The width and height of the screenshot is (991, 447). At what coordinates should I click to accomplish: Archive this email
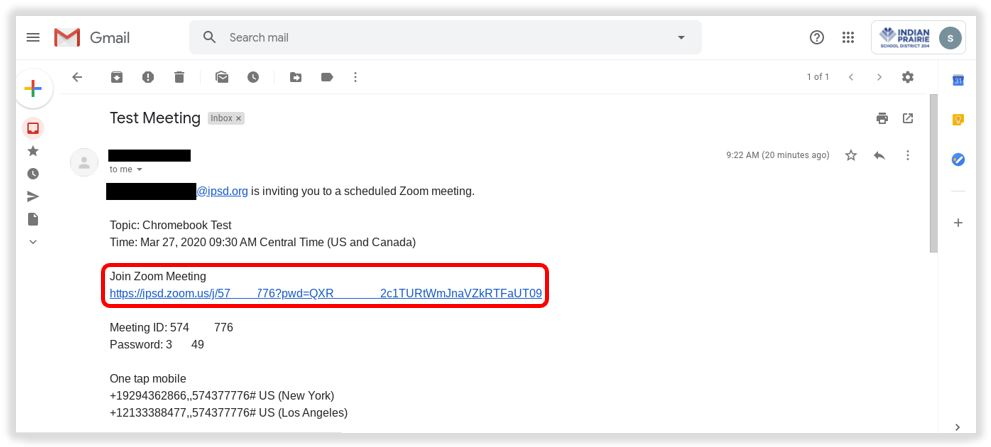[x=117, y=77]
